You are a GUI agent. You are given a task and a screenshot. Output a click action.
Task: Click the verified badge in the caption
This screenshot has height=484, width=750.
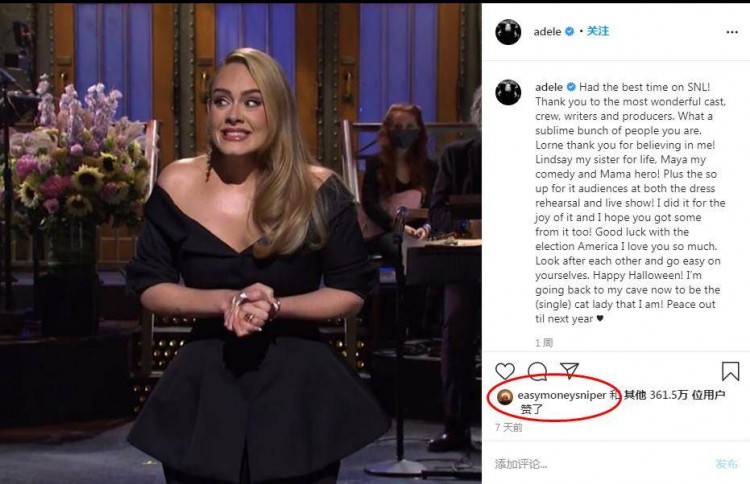[571, 87]
